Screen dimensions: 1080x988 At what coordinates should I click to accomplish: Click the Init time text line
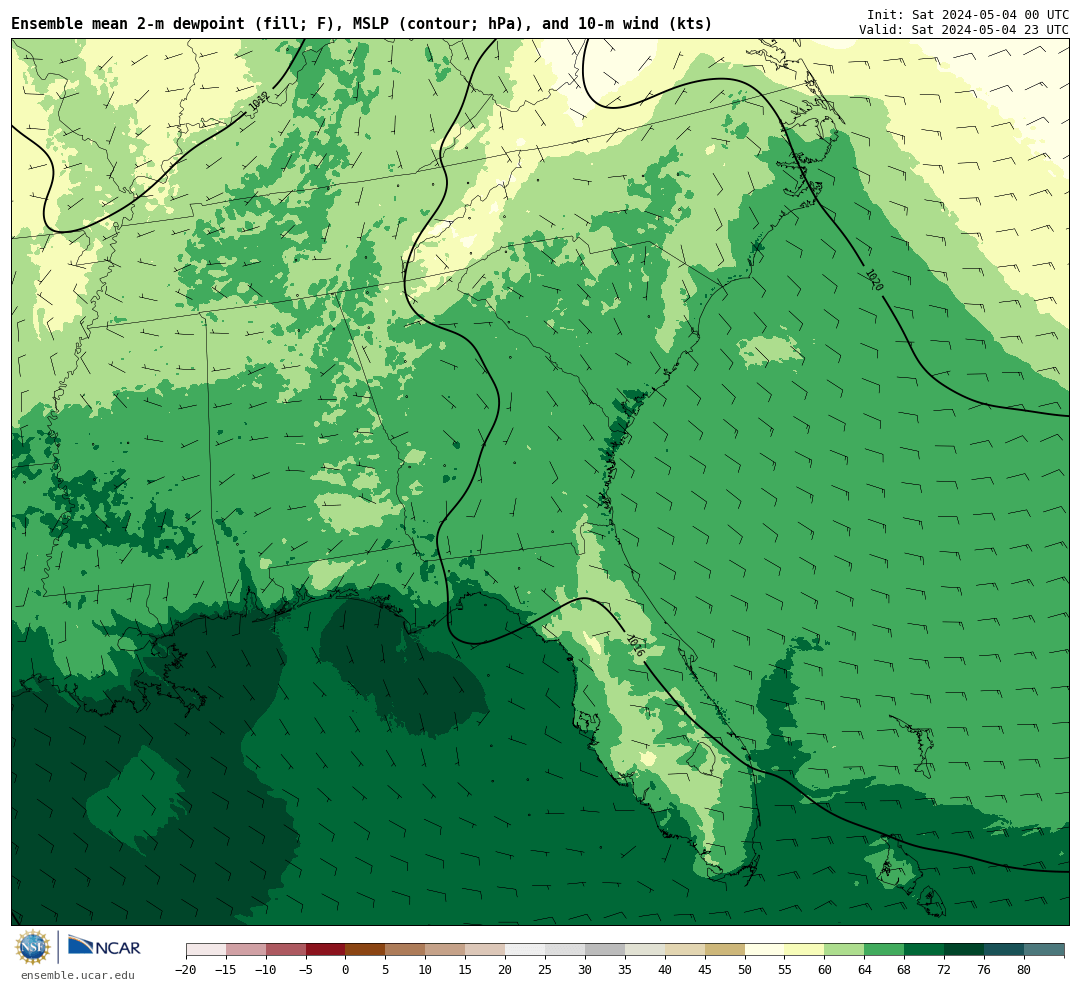click(x=968, y=14)
